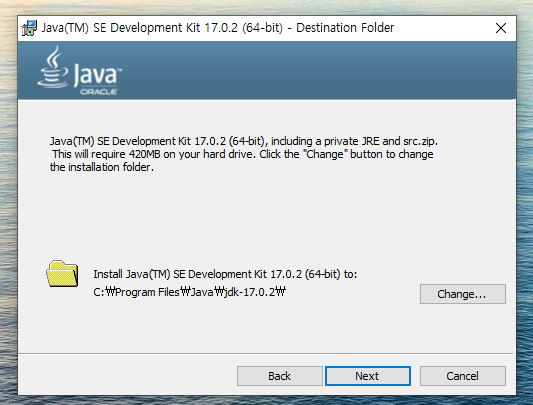The image size is (533, 405).
Task: Cancel the JDK installation
Action: click(x=463, y=376)
